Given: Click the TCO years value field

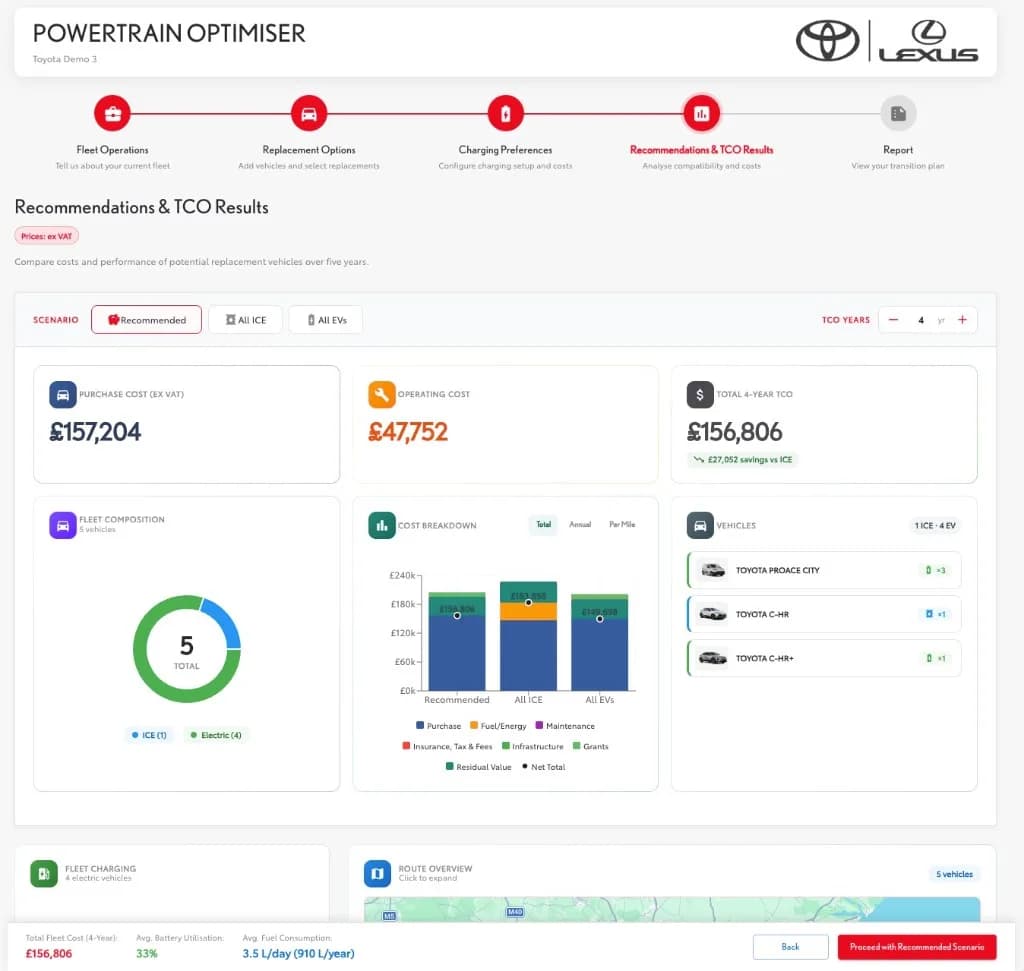Looking at the screenshot, I should click(921, 320).
